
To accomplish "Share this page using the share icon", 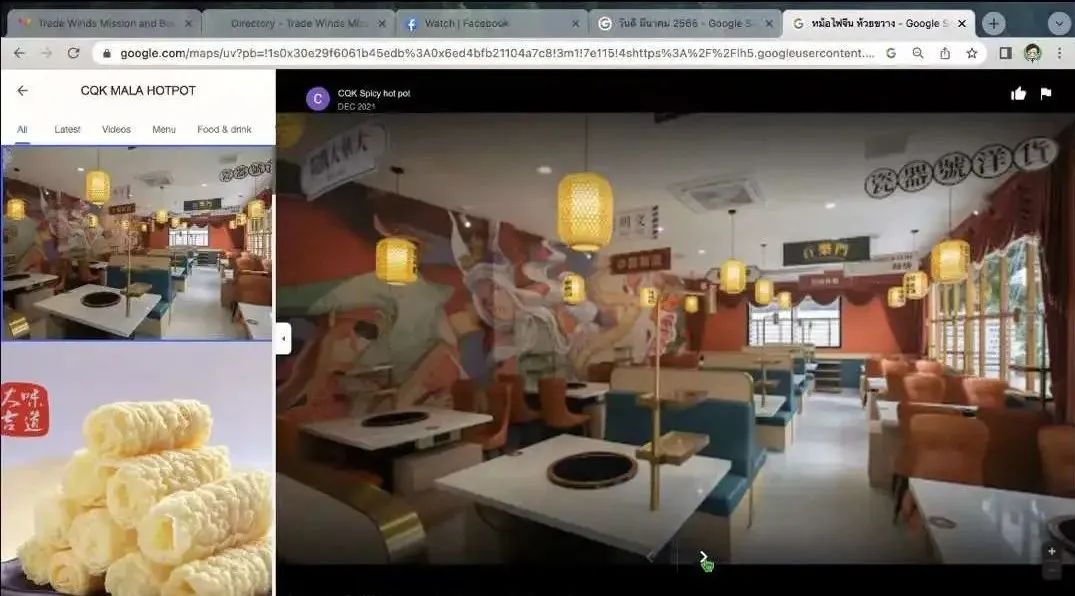I will click(x=945, y=53).
